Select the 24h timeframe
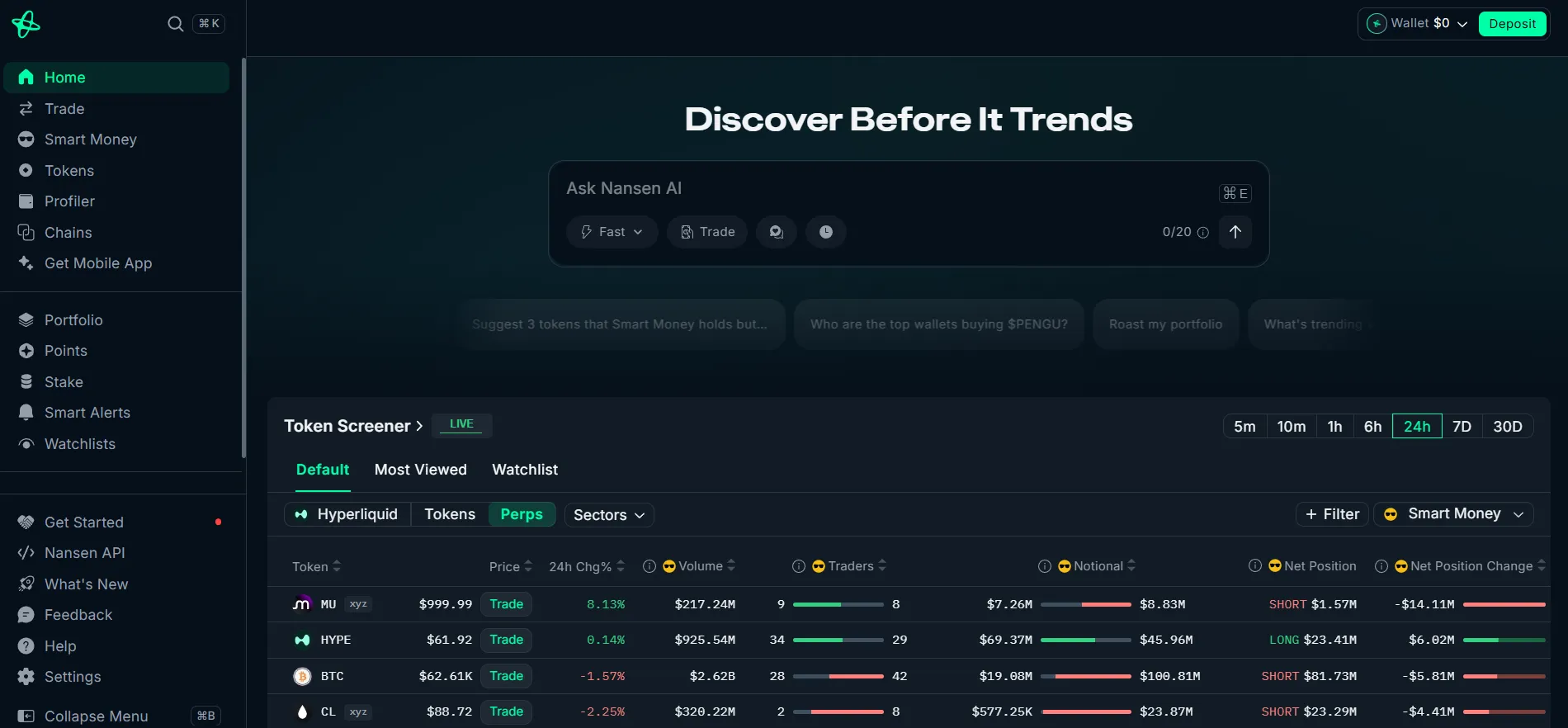This screenshot has height=728, width=1568. [1417, 426]
